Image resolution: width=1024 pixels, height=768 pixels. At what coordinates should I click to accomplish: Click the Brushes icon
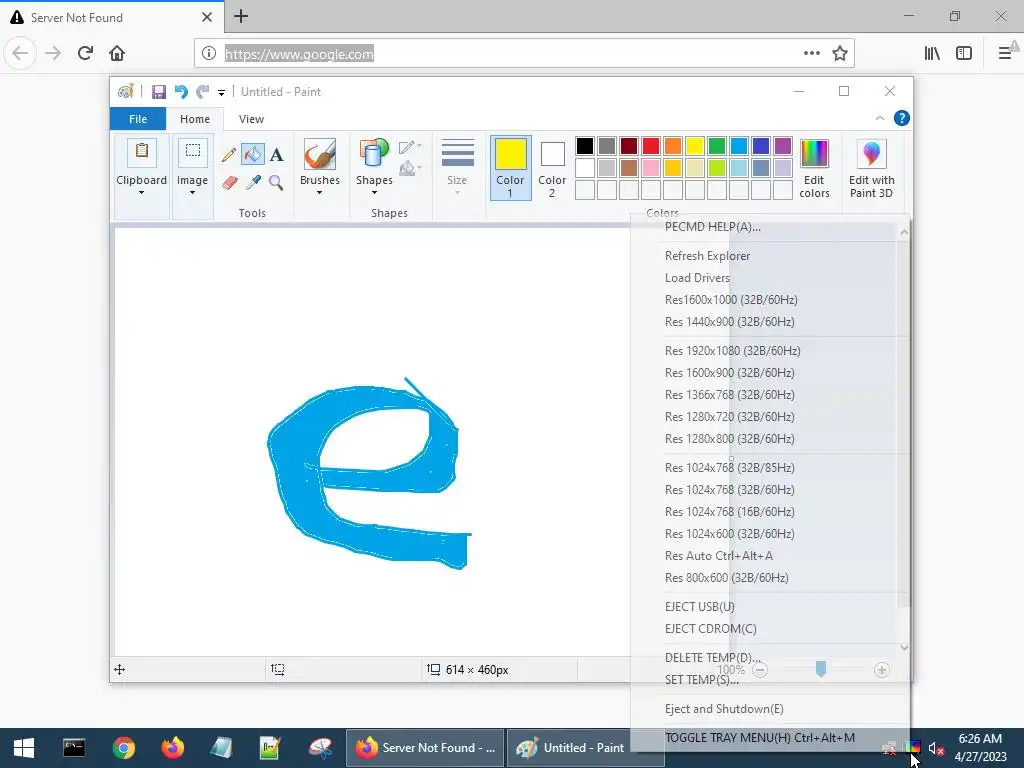click(x=320, y=154)
